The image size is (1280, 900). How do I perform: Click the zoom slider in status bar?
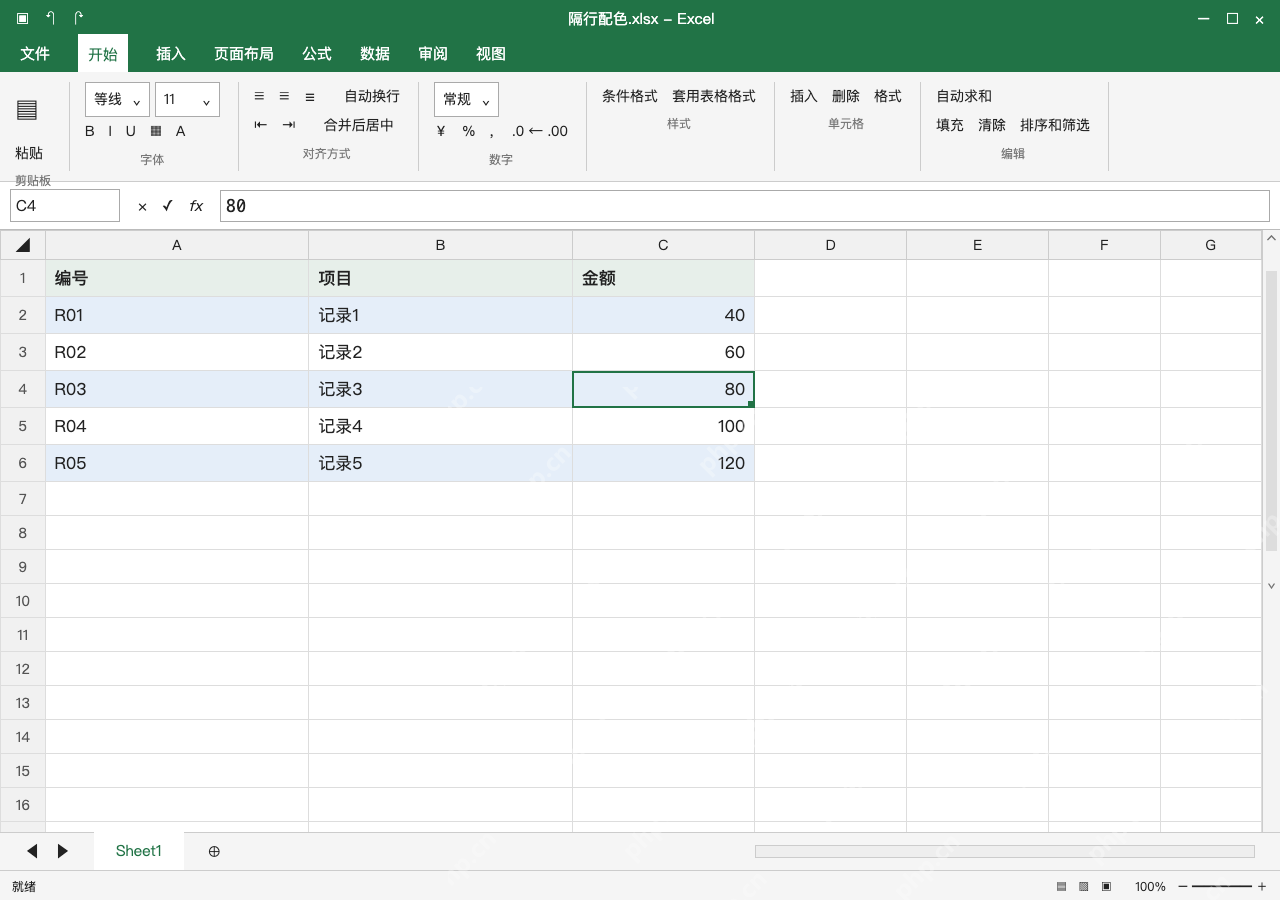coord(1222,887)
